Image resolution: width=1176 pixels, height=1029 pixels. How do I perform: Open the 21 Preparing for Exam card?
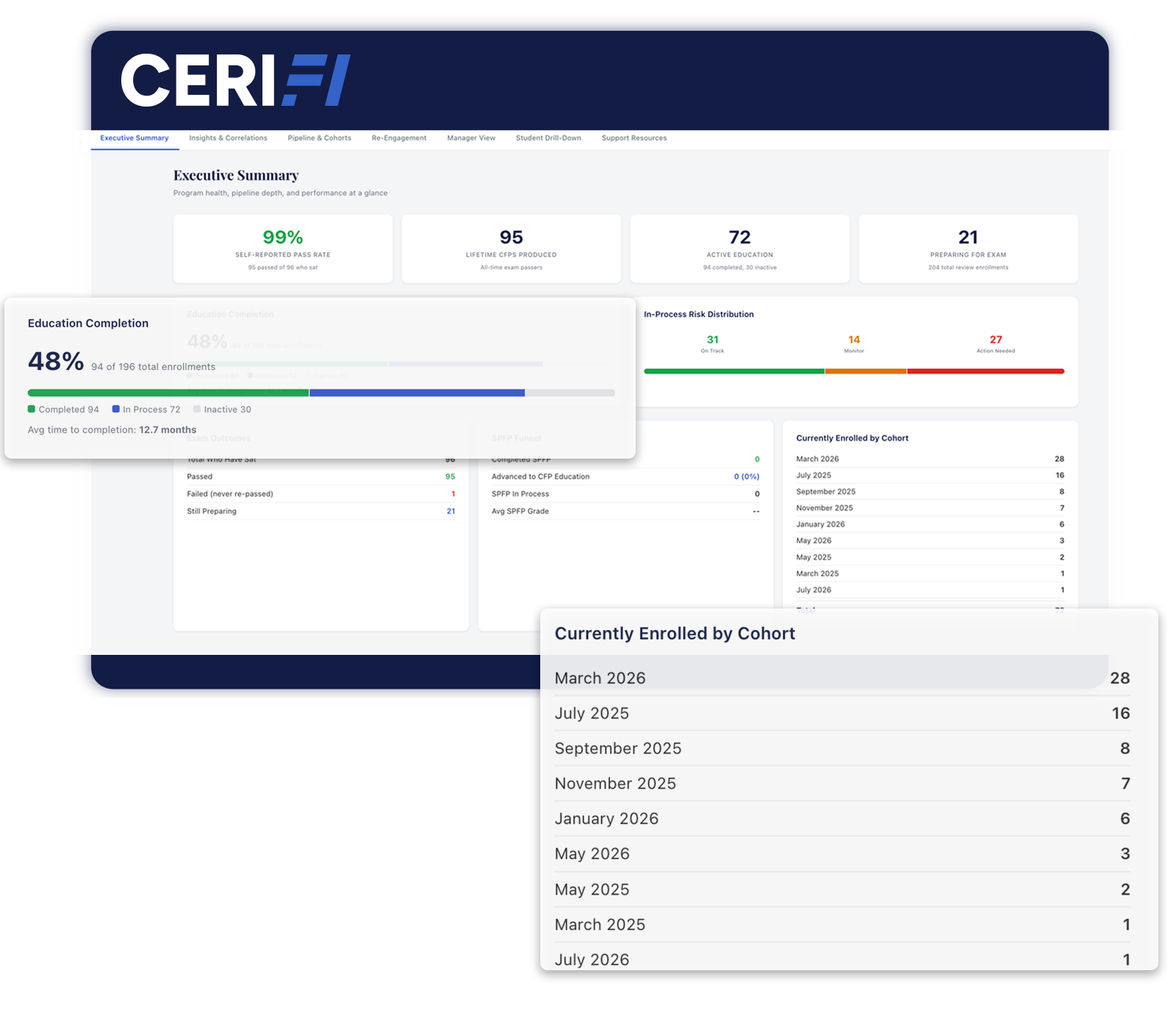pyautogui.click(x=968, y=249)
